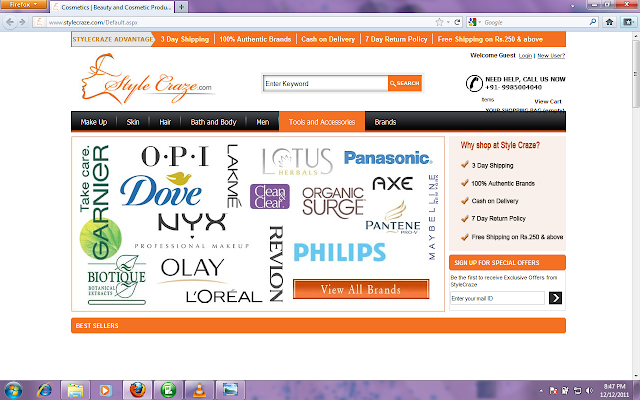Click the New User? link

tap(551, 56)
